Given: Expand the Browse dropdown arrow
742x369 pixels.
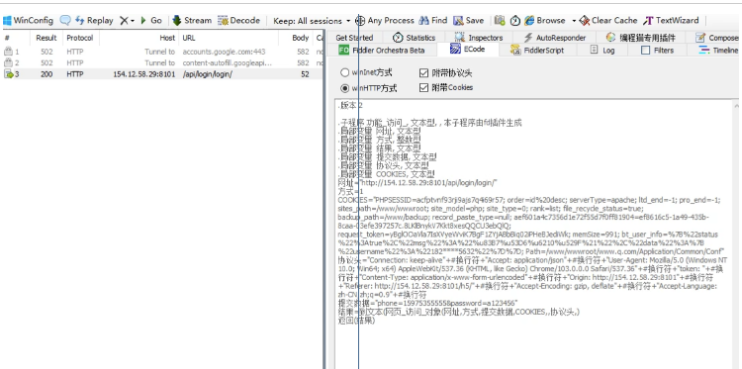Looking at the screenshot, I should (x=574, y=21).
